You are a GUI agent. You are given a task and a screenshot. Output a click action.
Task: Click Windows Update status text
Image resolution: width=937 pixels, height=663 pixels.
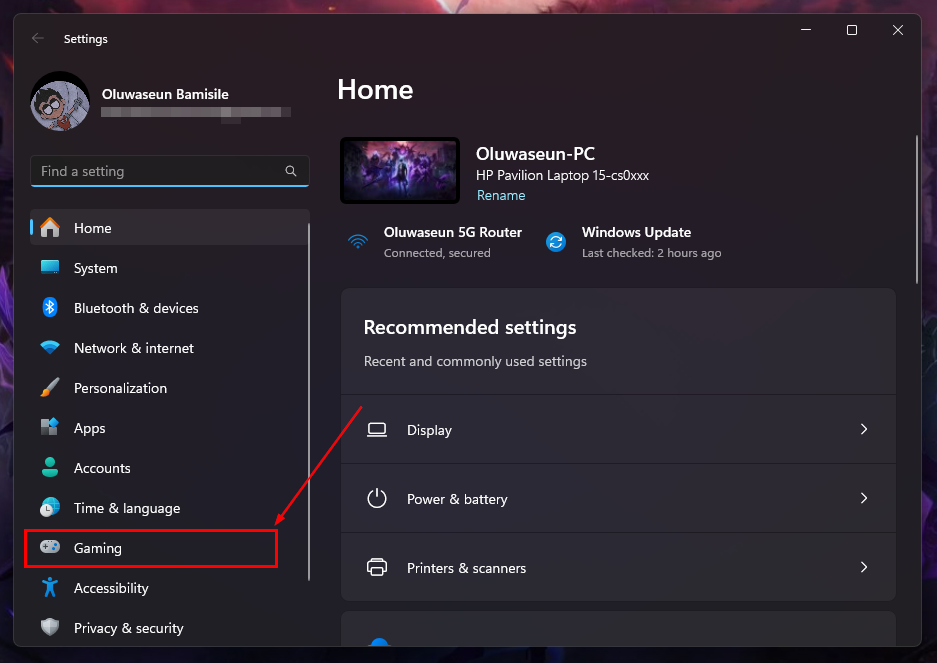[x=636, y=232]
